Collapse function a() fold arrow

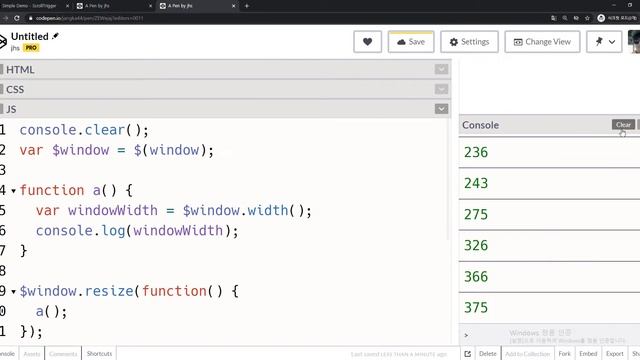tap(13, 191)
